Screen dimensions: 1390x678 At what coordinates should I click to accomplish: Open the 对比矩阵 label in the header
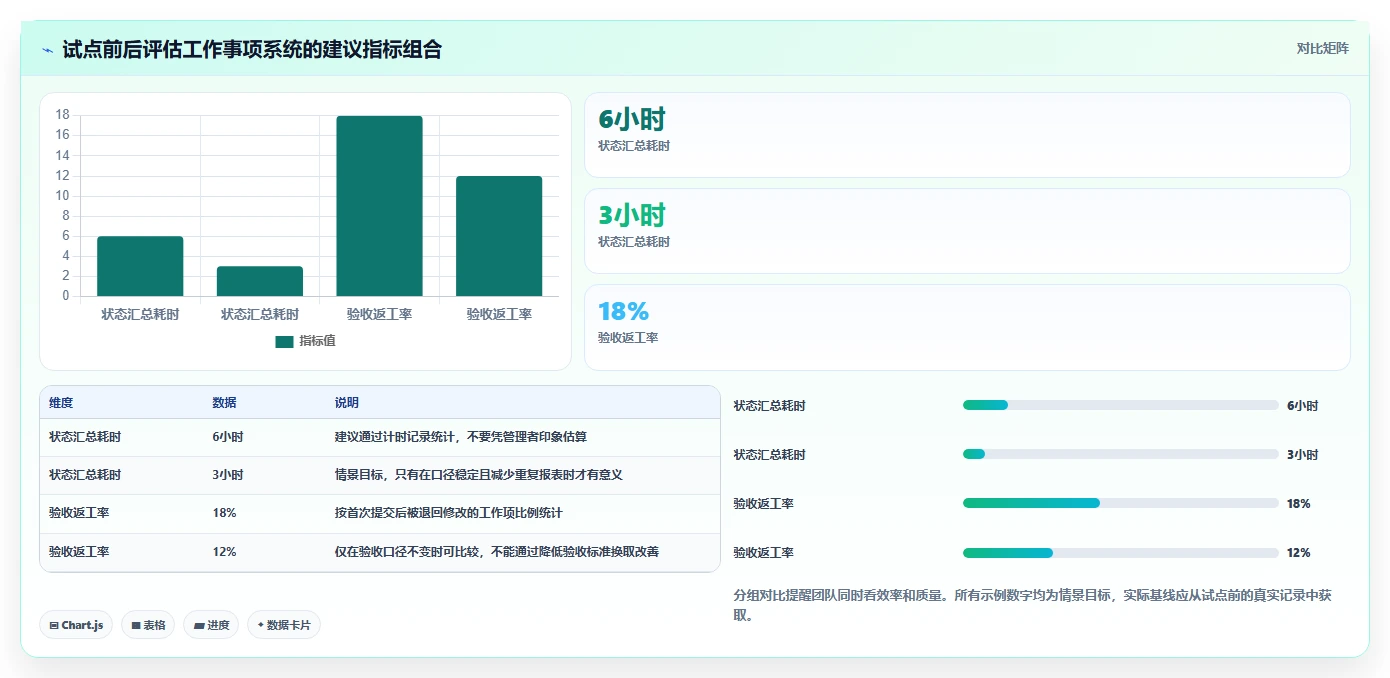click(1322, 48)
